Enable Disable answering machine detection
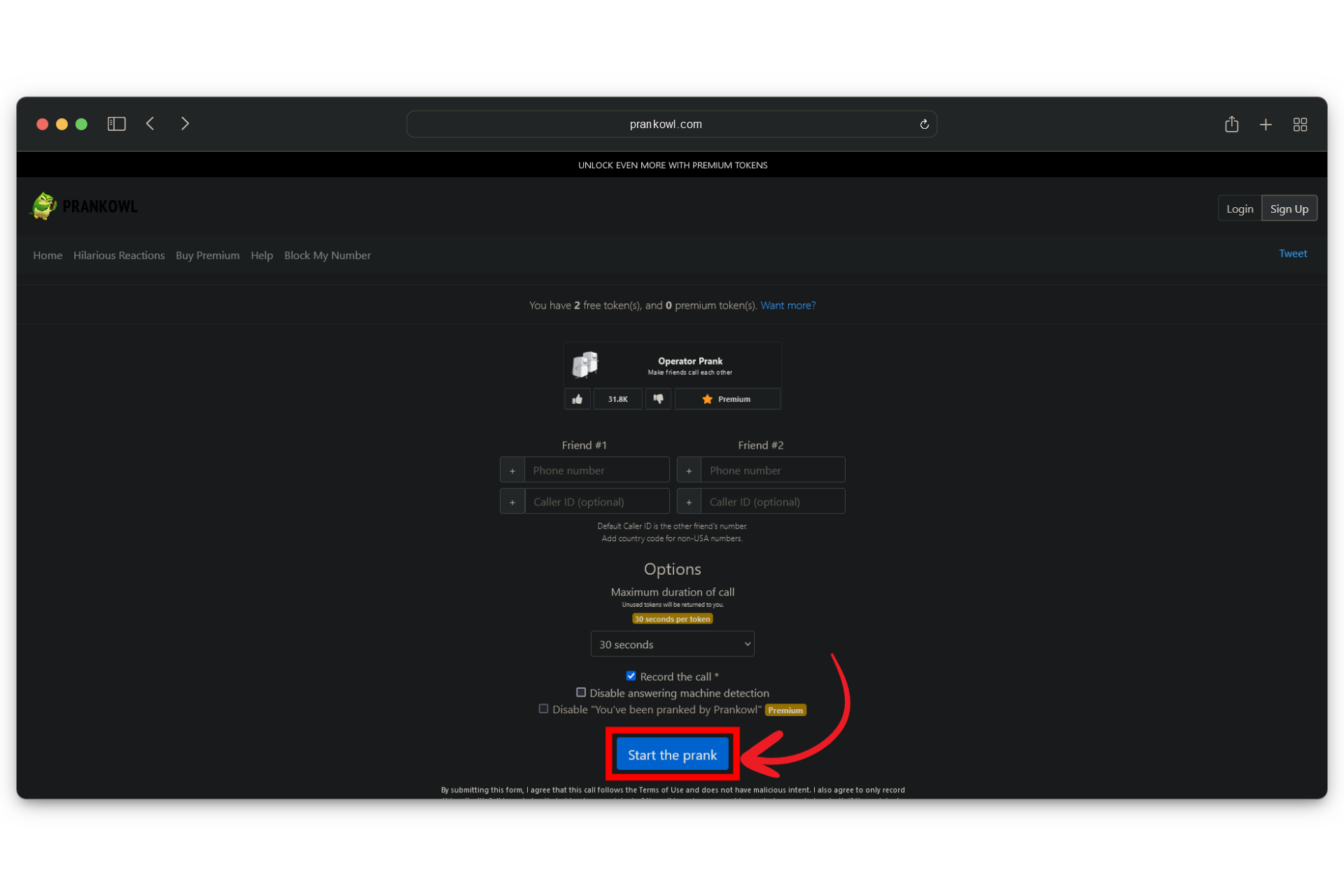The width and height of the screenshot is (1344, 896). [x=580, y=692]
